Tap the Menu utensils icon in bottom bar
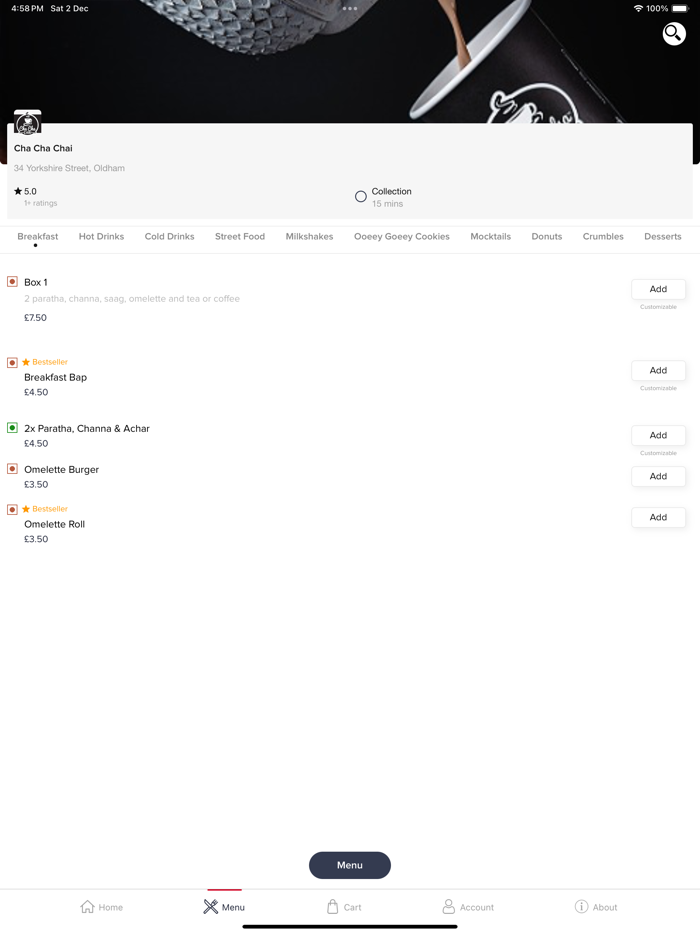The width and height of the screenshot is (700, 934). (210, 907)
